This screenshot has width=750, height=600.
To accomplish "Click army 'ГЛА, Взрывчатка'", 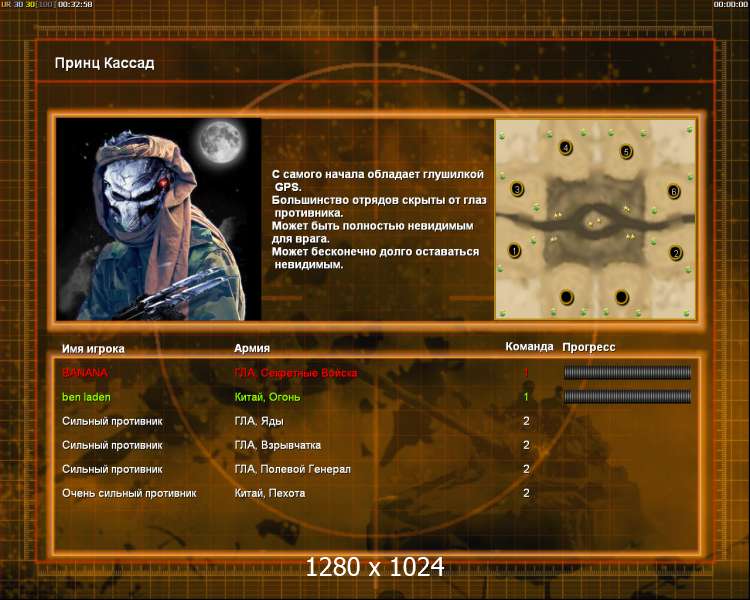I will [277, 445].
